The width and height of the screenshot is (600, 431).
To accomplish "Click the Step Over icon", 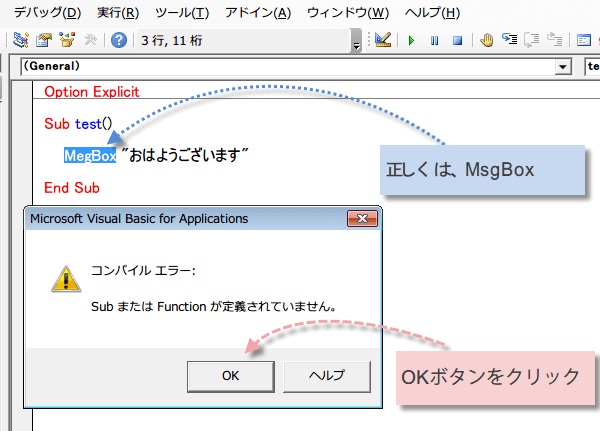I will tap(532, 39).
